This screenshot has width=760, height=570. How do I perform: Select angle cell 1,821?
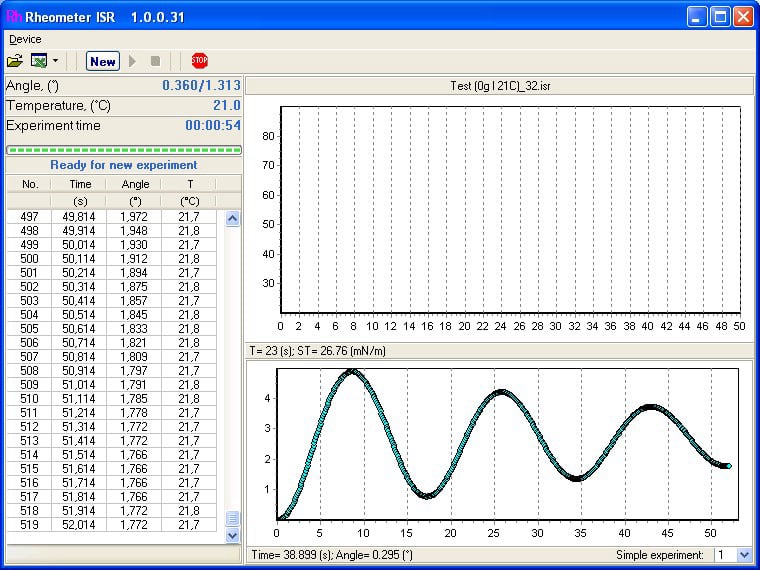(x=134, y=343)
